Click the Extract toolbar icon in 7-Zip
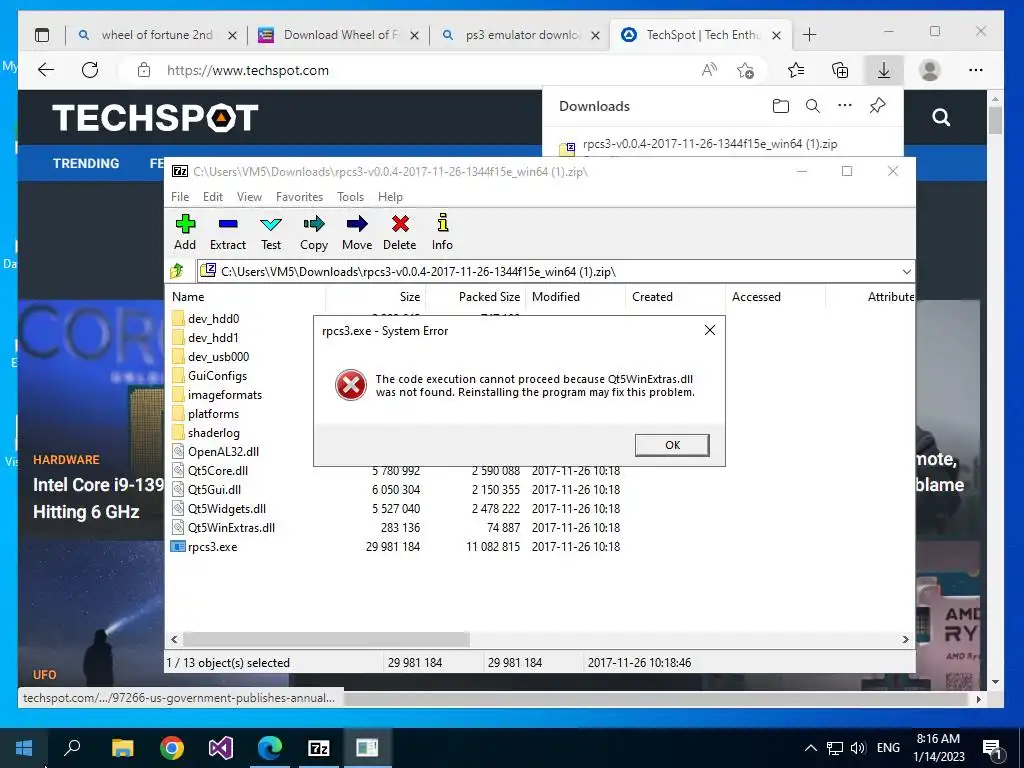Screen dimensions: 1024x768 [228, 232]
